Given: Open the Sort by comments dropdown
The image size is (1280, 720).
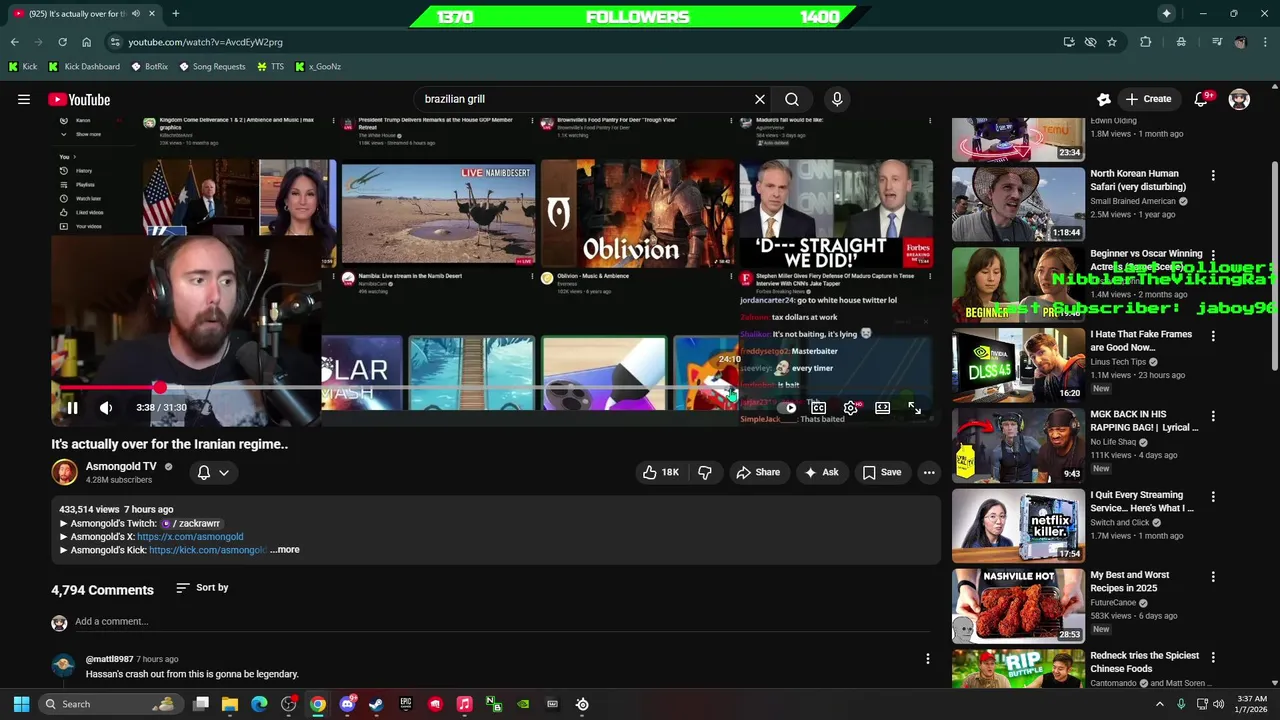Looking at the screenshot, I should (x=202, y=588).
